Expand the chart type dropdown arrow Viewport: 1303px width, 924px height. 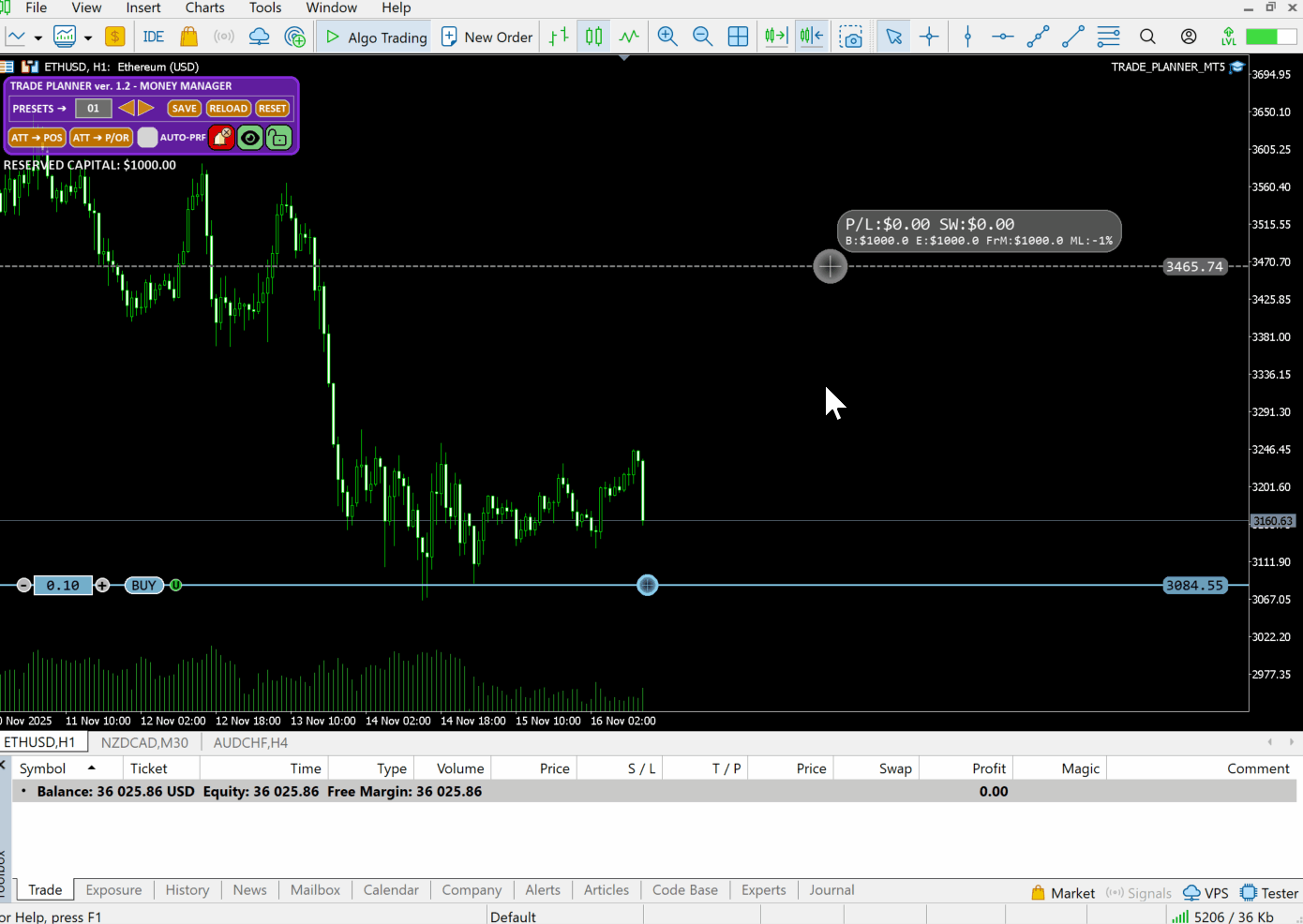point(38,38)
